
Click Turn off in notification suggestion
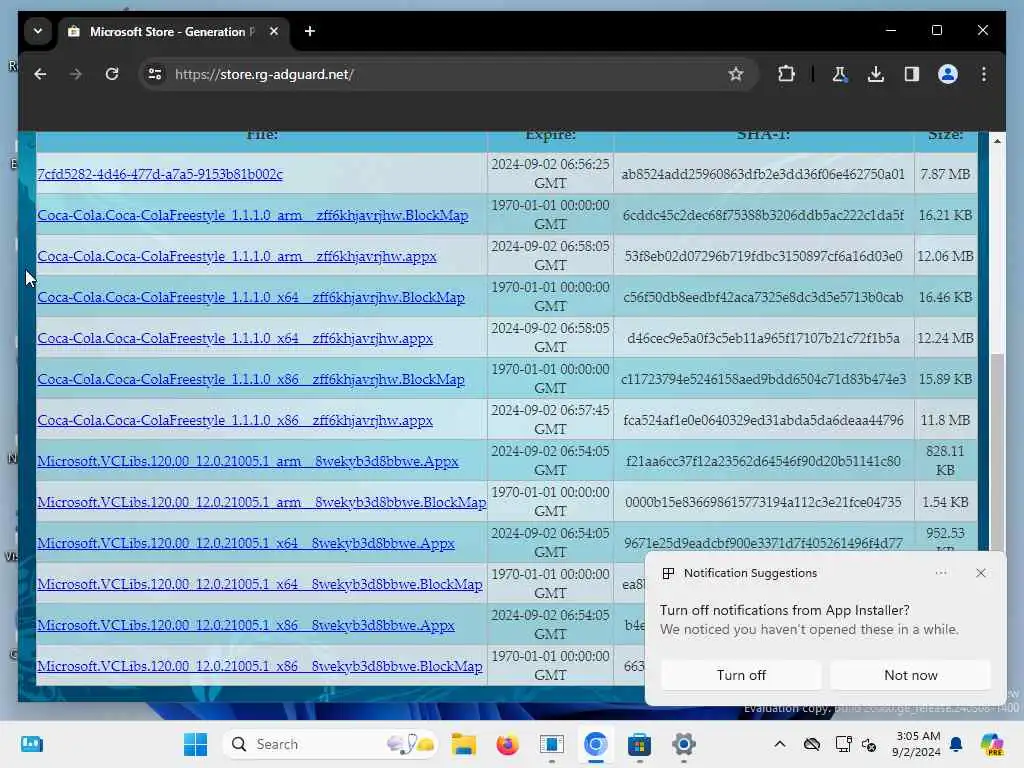[x=741, y=675]
